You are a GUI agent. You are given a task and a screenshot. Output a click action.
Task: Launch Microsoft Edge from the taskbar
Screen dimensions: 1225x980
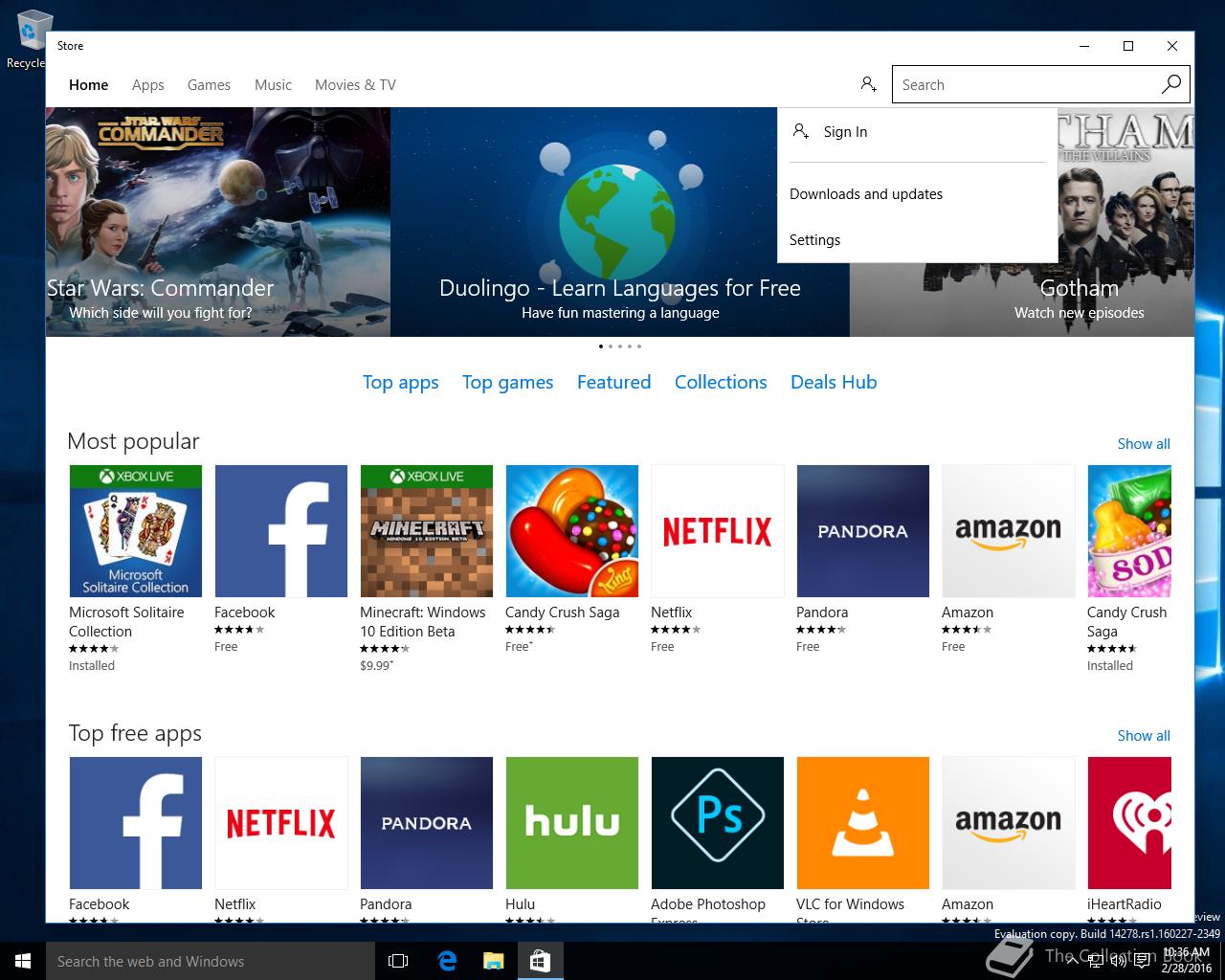[x=446, y=961]
